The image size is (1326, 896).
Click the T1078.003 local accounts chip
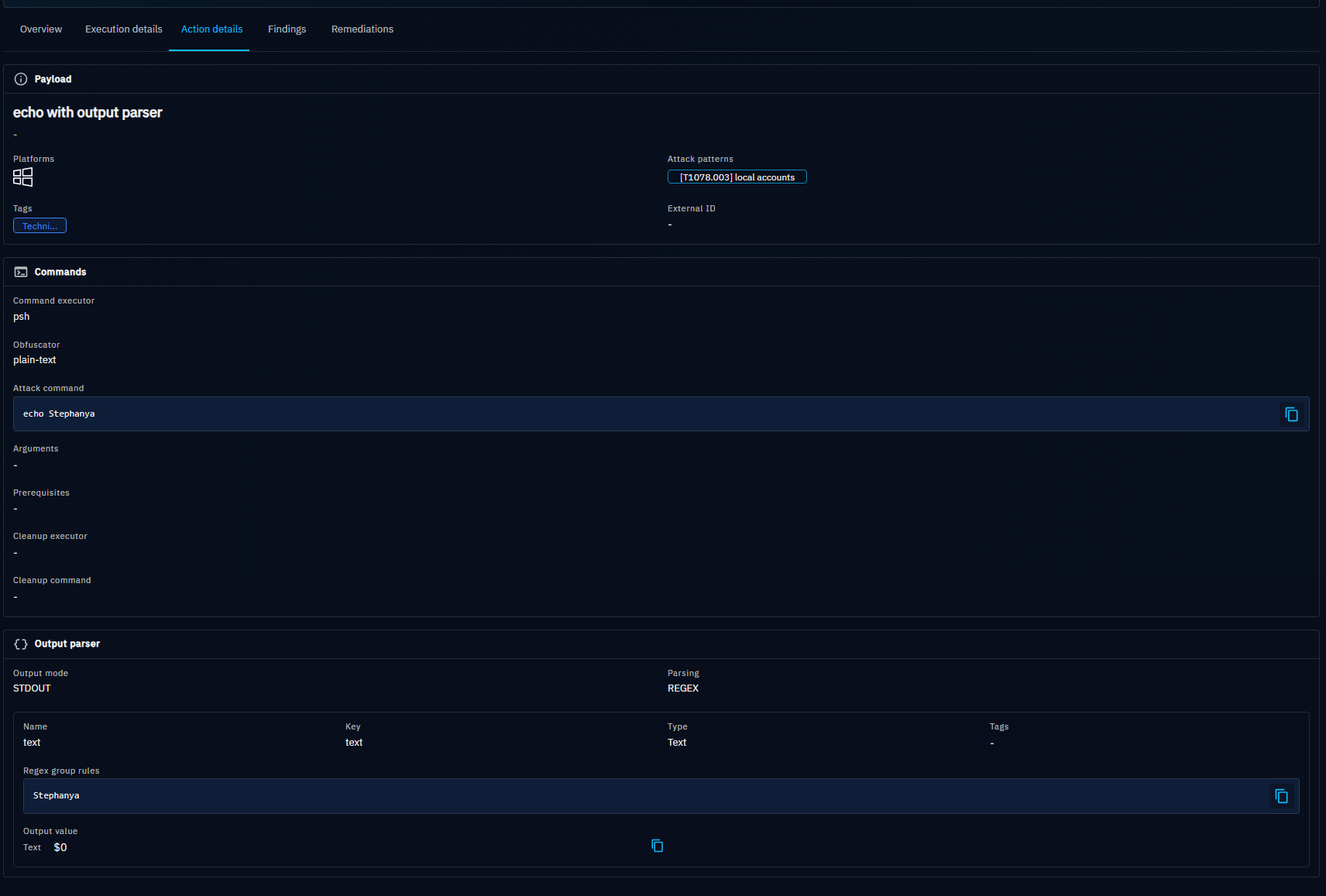point(737,177)
